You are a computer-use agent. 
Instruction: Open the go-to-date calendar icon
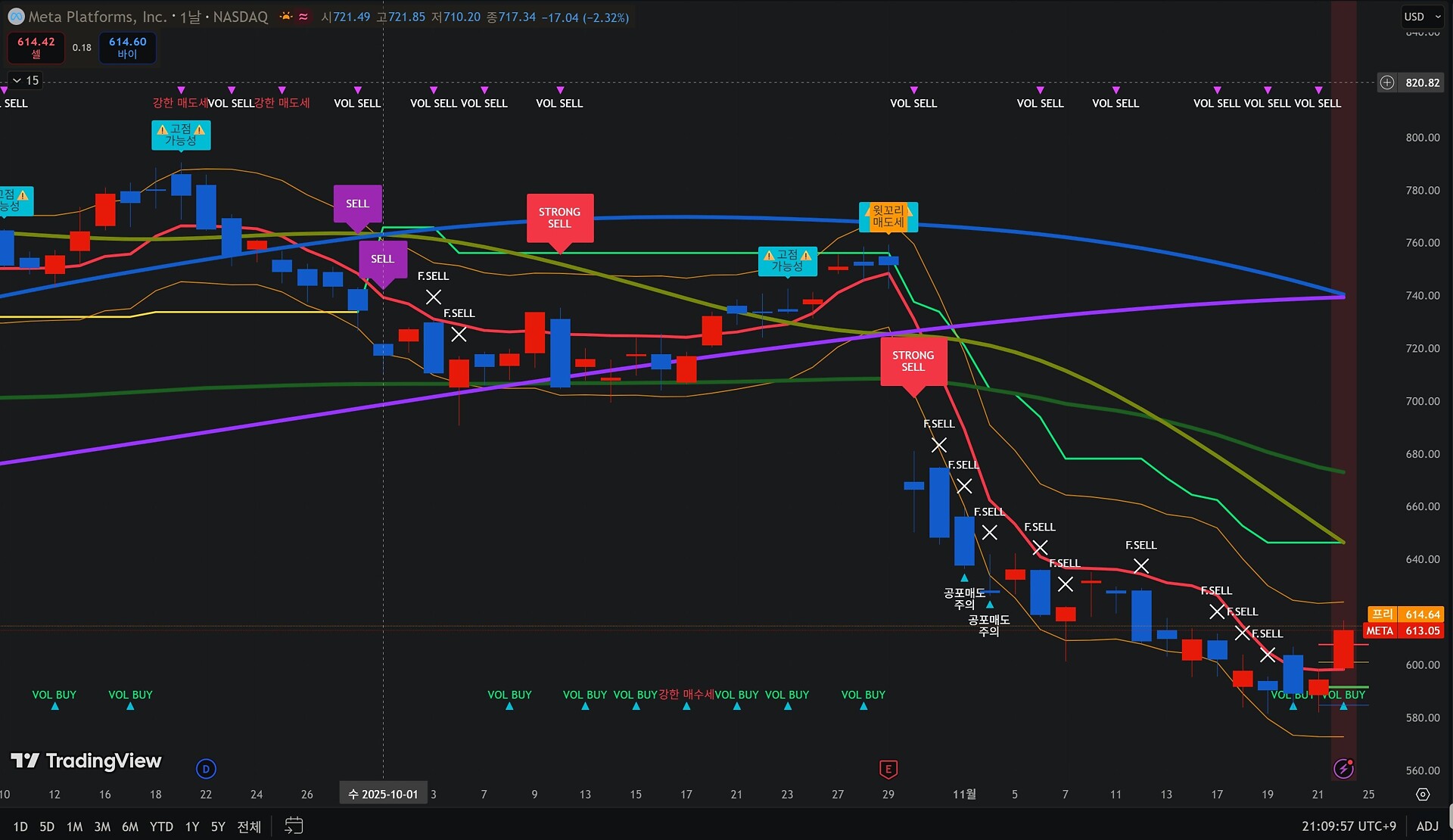[294, 826]
